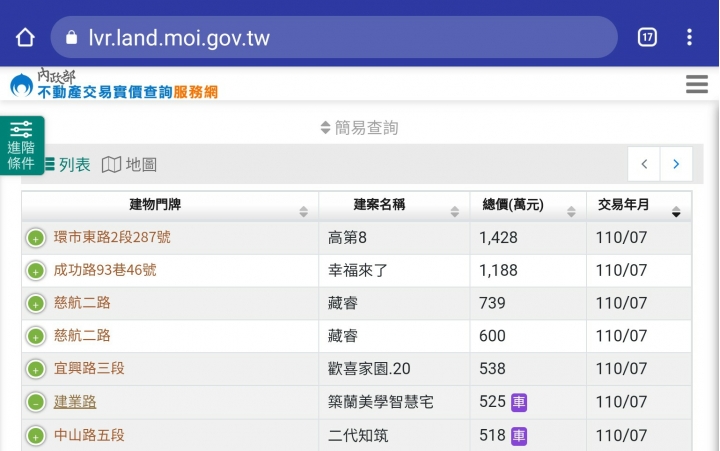Tap the lock icon in address bar

71,37
